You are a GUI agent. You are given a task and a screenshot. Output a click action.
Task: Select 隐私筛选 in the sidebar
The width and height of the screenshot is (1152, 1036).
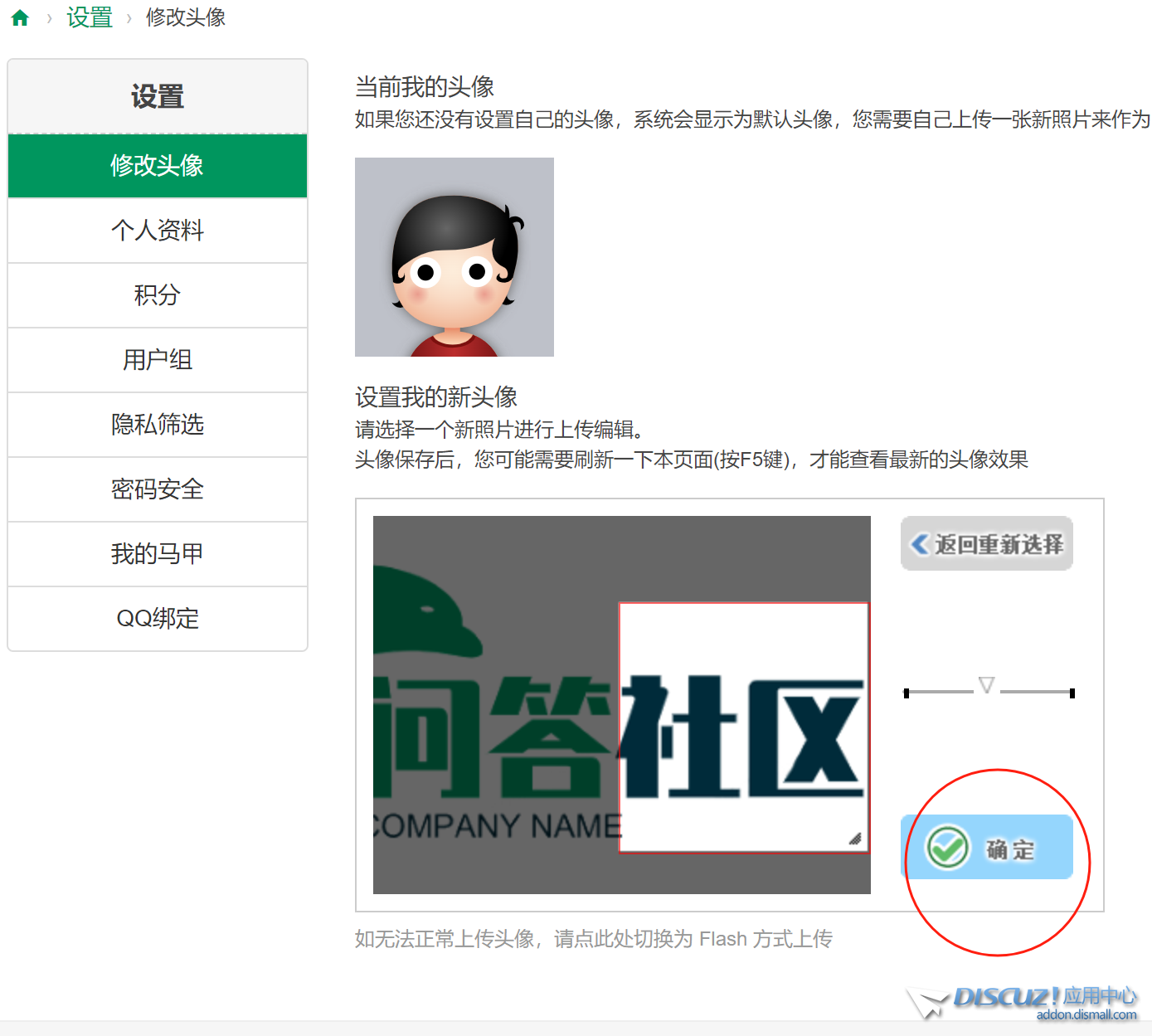coord(158,425)
